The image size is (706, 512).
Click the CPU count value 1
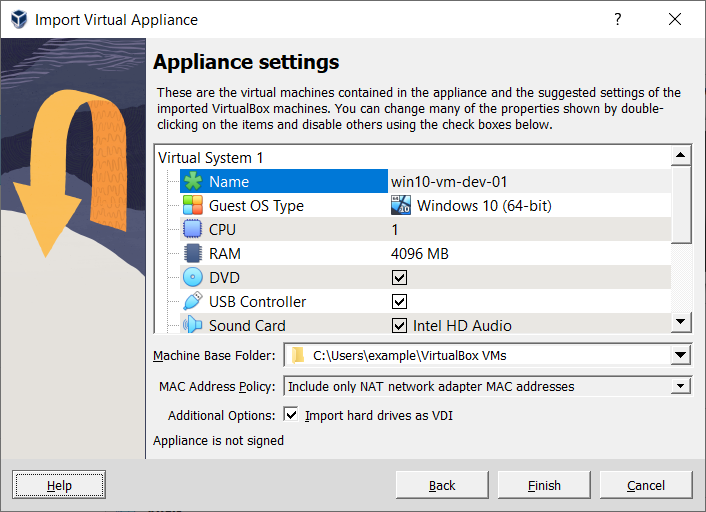pyautogui.click(x=395, y=230)
